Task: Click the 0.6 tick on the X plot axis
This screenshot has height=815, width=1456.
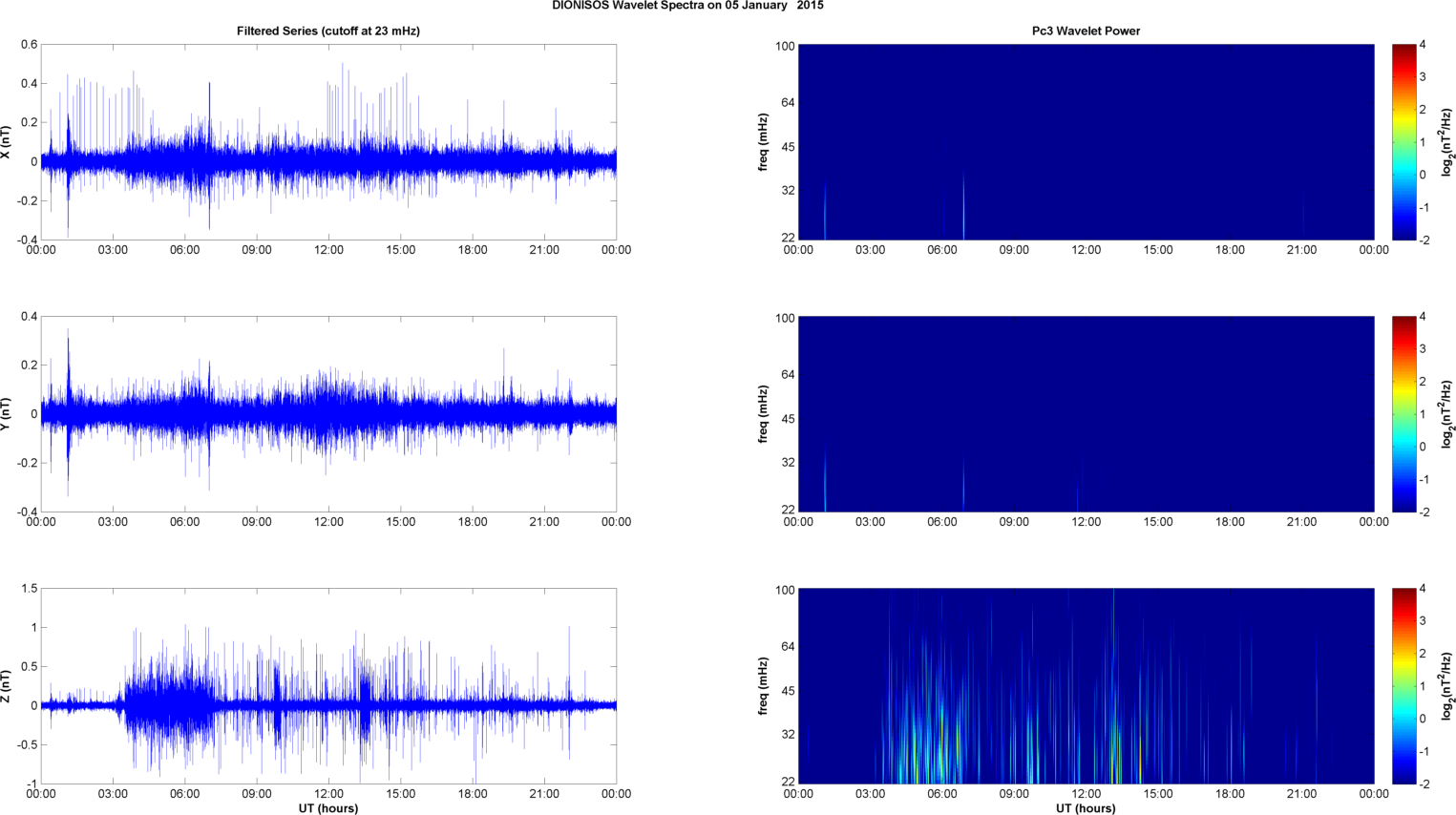Action: pyautogui.click(x=30, y=45)
